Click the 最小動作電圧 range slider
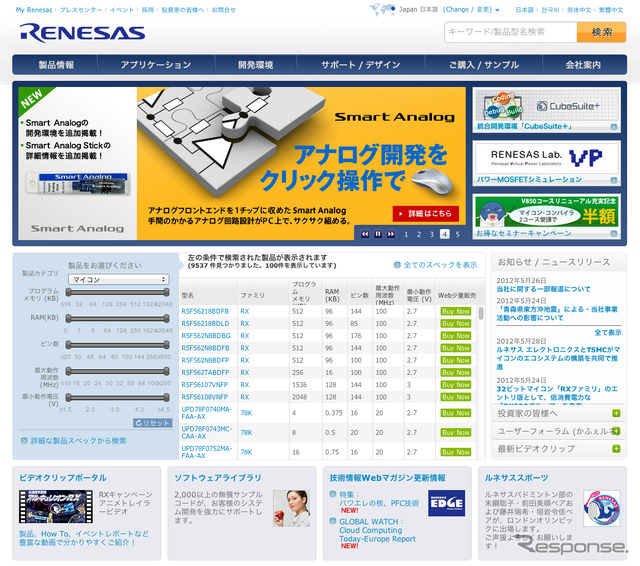The width and height of the screenshot is (640, 566). (118, 397)
